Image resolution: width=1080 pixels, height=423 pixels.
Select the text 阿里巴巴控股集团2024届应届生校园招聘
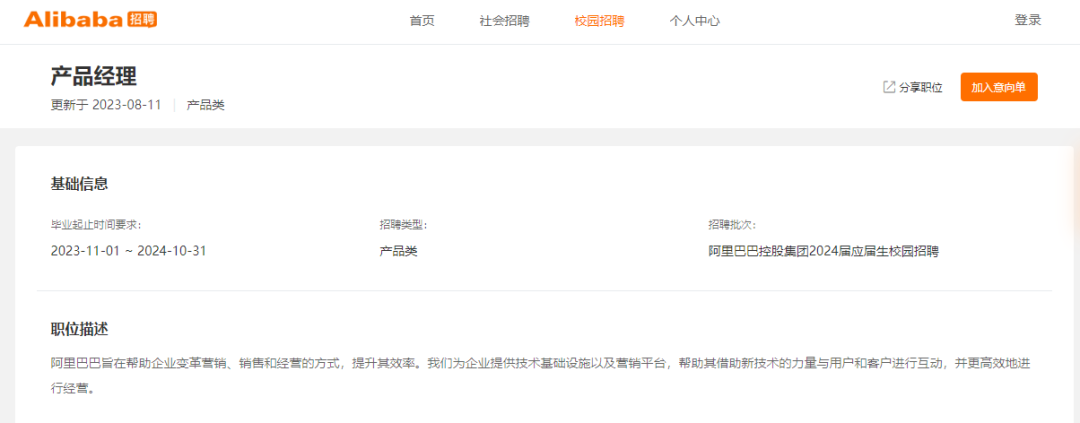(824, 251)
